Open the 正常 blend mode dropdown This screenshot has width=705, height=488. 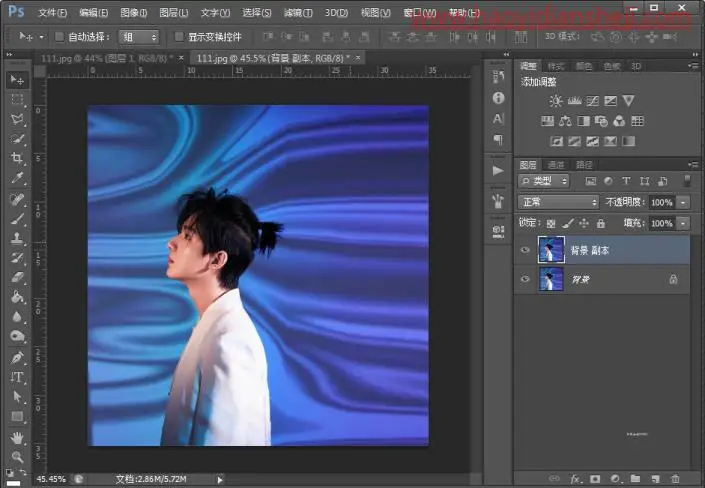click(558, 202)
